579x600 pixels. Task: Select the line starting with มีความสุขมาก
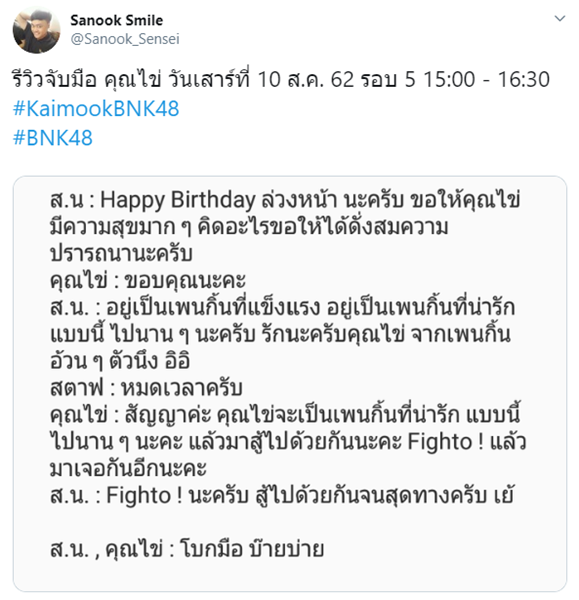pyautogui.click(x=249, y=227)
